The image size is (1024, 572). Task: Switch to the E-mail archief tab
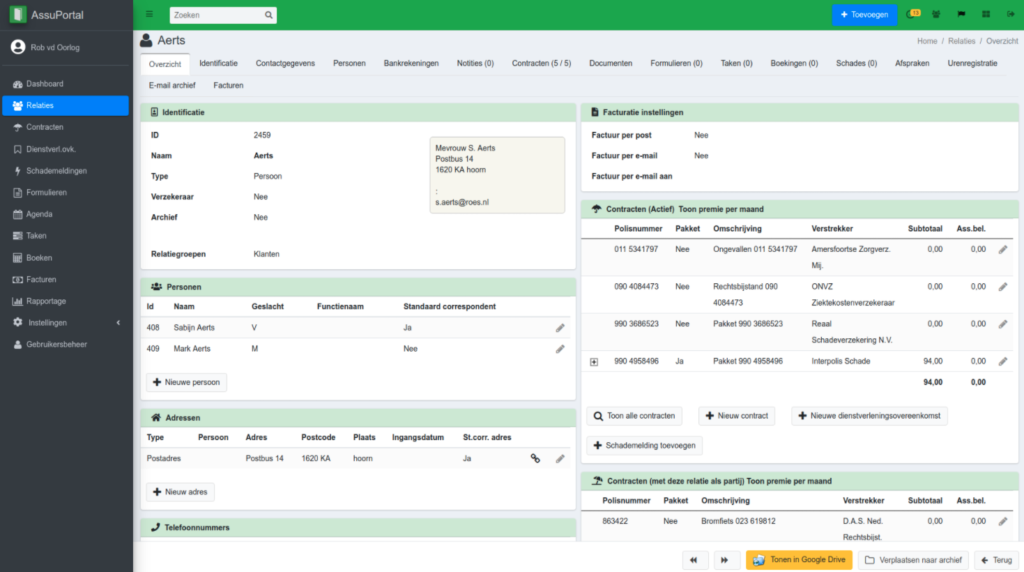[x=172, y=86]
